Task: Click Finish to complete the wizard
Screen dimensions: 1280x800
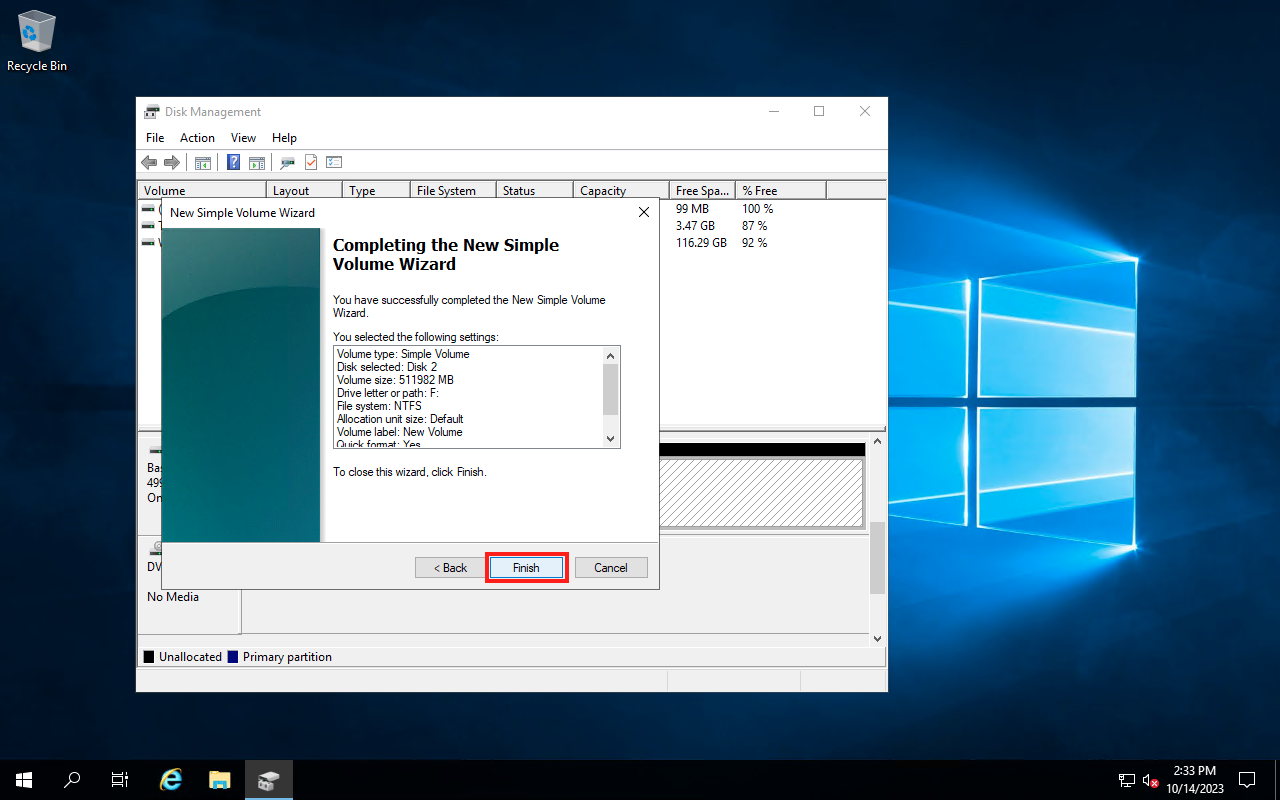Action: [x=526, y=567]
